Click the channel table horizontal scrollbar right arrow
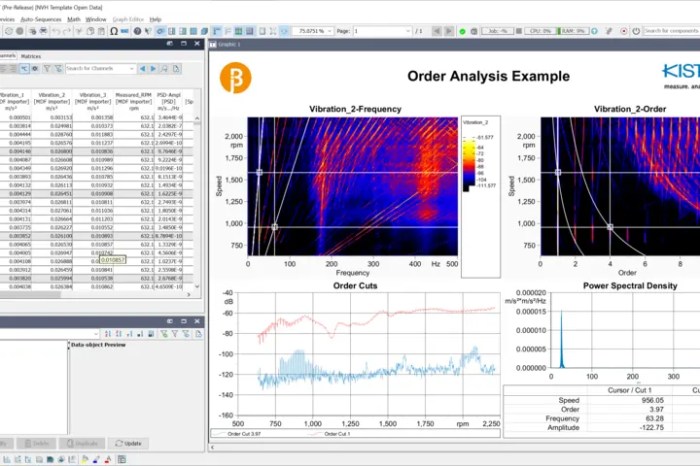700x466 pixels. (188, 295)
